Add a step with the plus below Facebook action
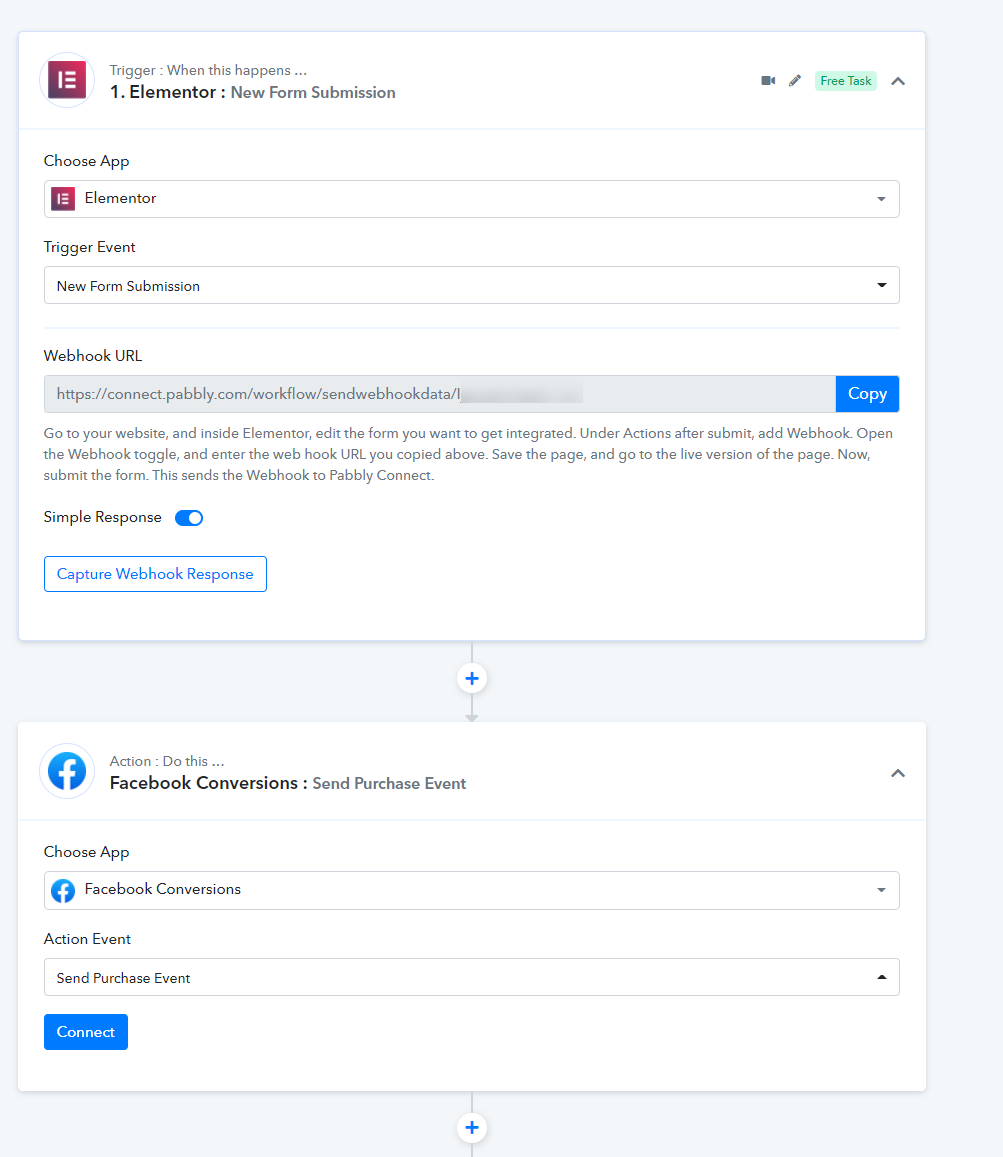The height and width of the screenshot is (1157, 1003). point(472,1127)
